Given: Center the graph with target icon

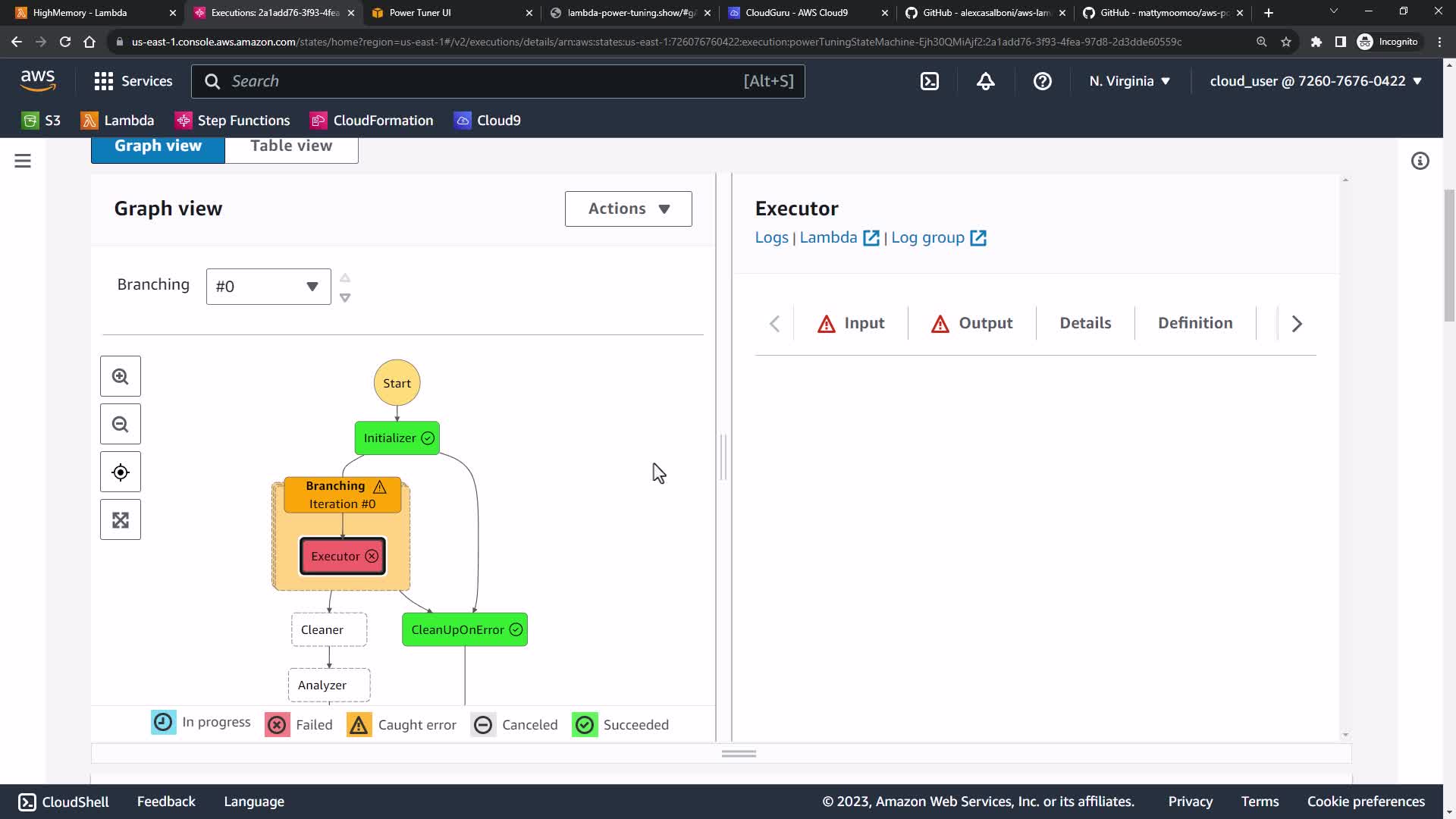Looking at the screenshot, I should tap(121, 472).
